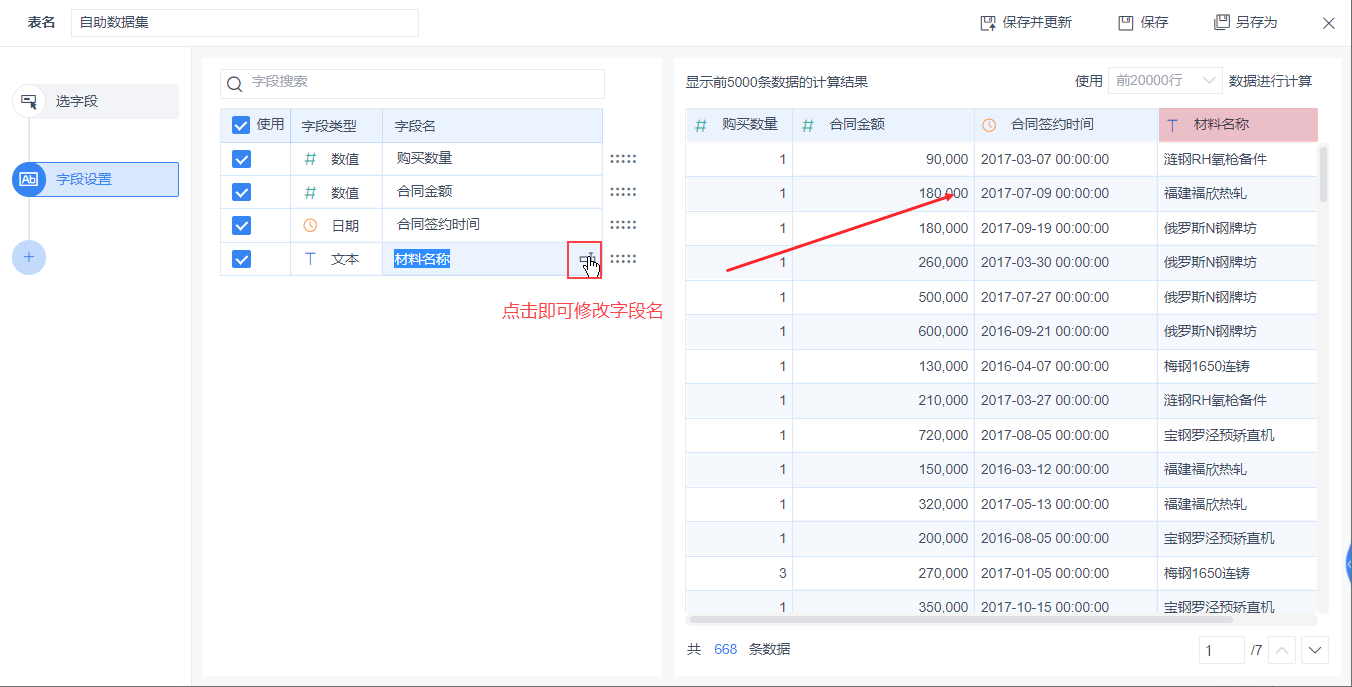1352x687 pixels.
Task: Click the drag handle of 购买数量 row
Action: pos(623,159)
